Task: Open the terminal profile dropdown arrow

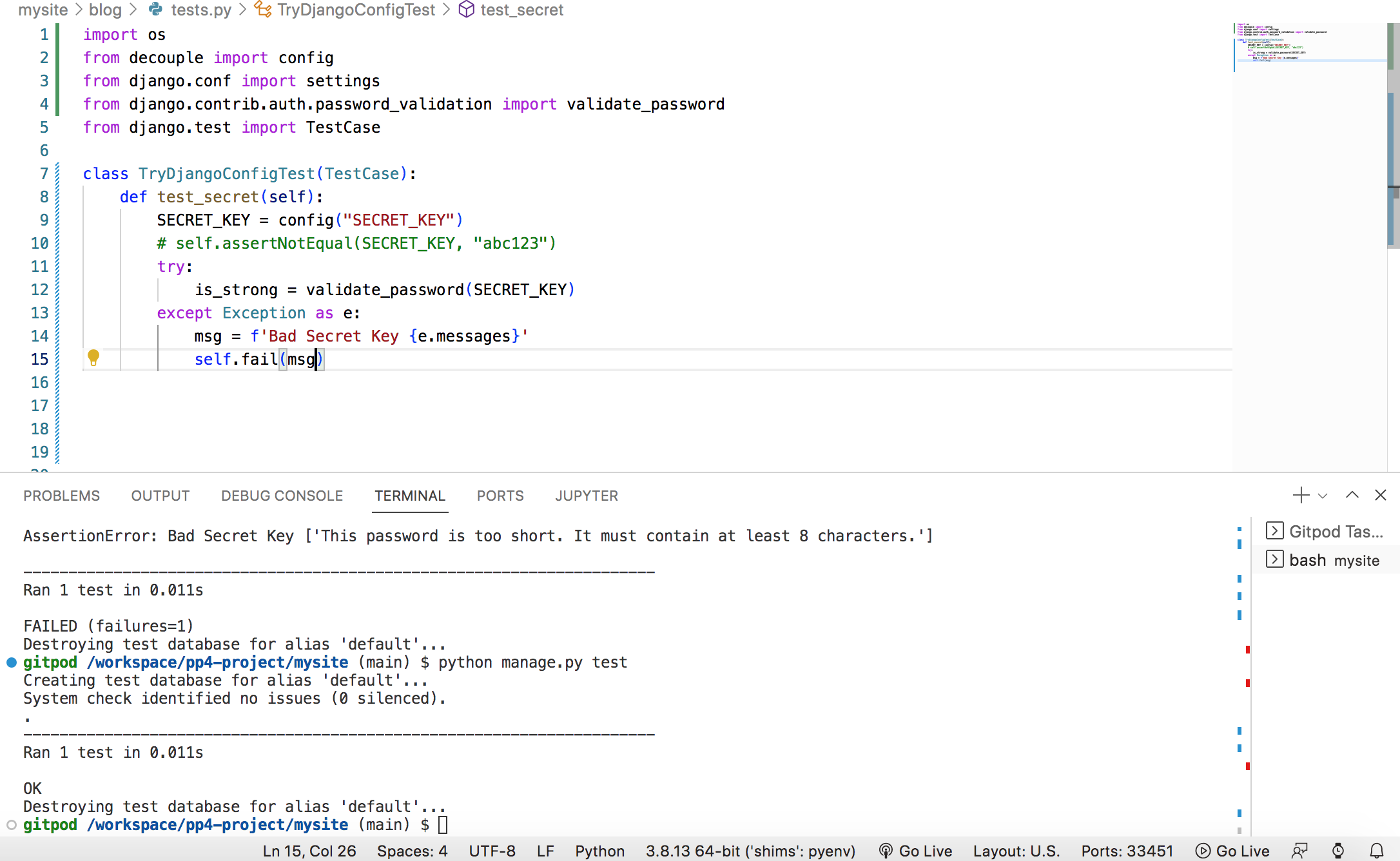Action: coord(1323,495)
